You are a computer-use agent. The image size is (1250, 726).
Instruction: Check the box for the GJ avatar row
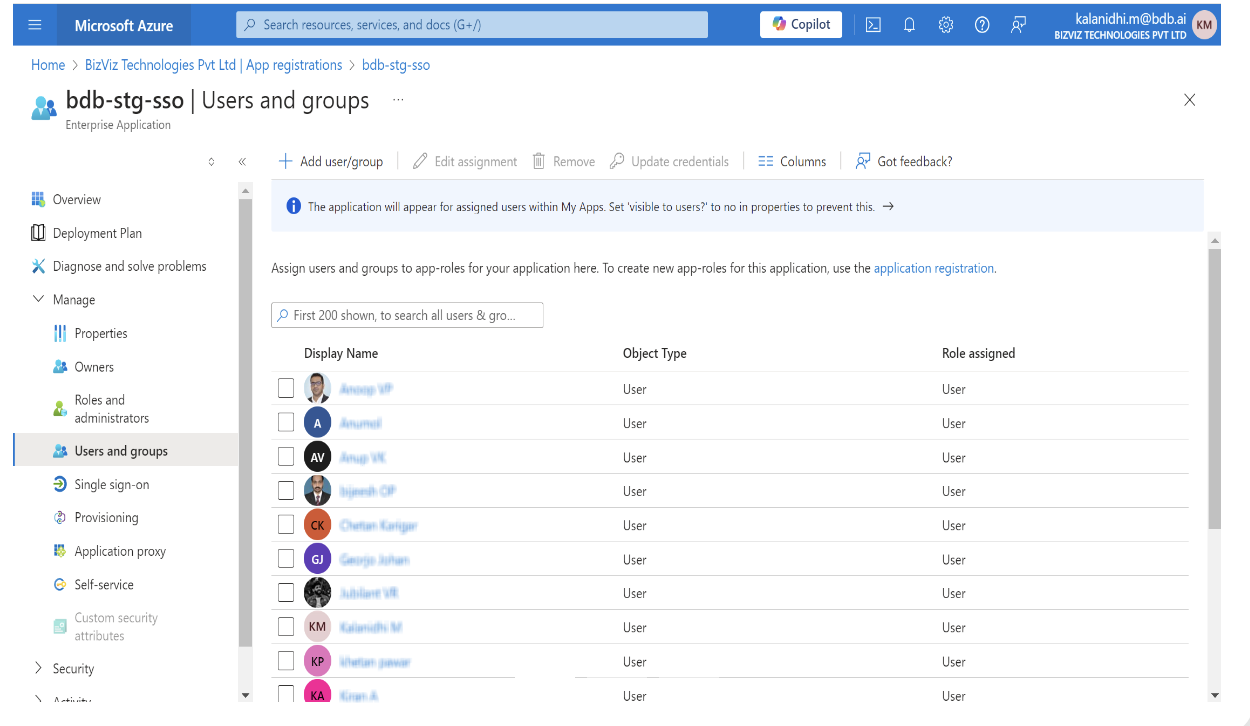286,558
